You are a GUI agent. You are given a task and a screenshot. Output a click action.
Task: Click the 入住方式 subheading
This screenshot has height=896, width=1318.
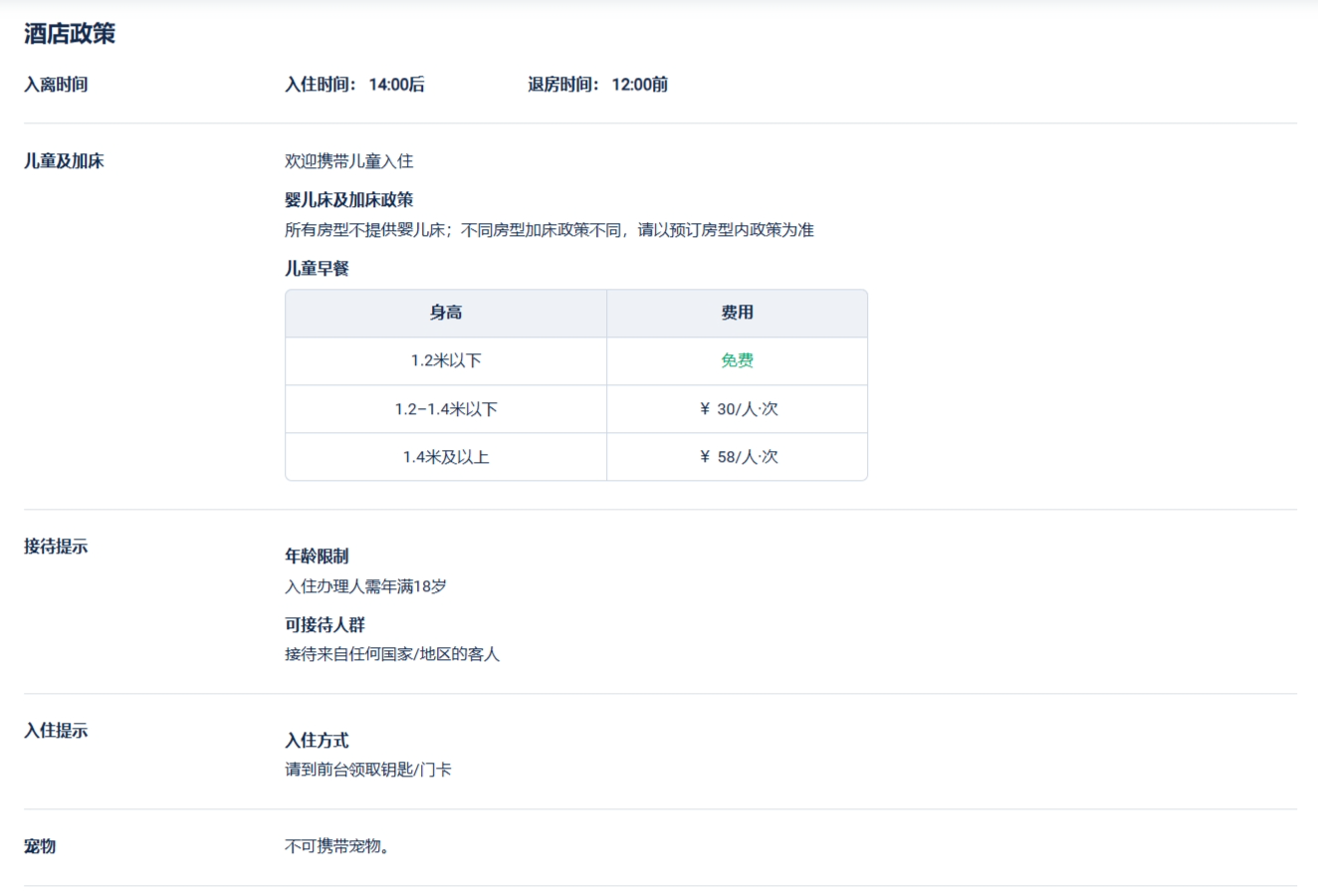pyautogui.click(x=317, y=741)
